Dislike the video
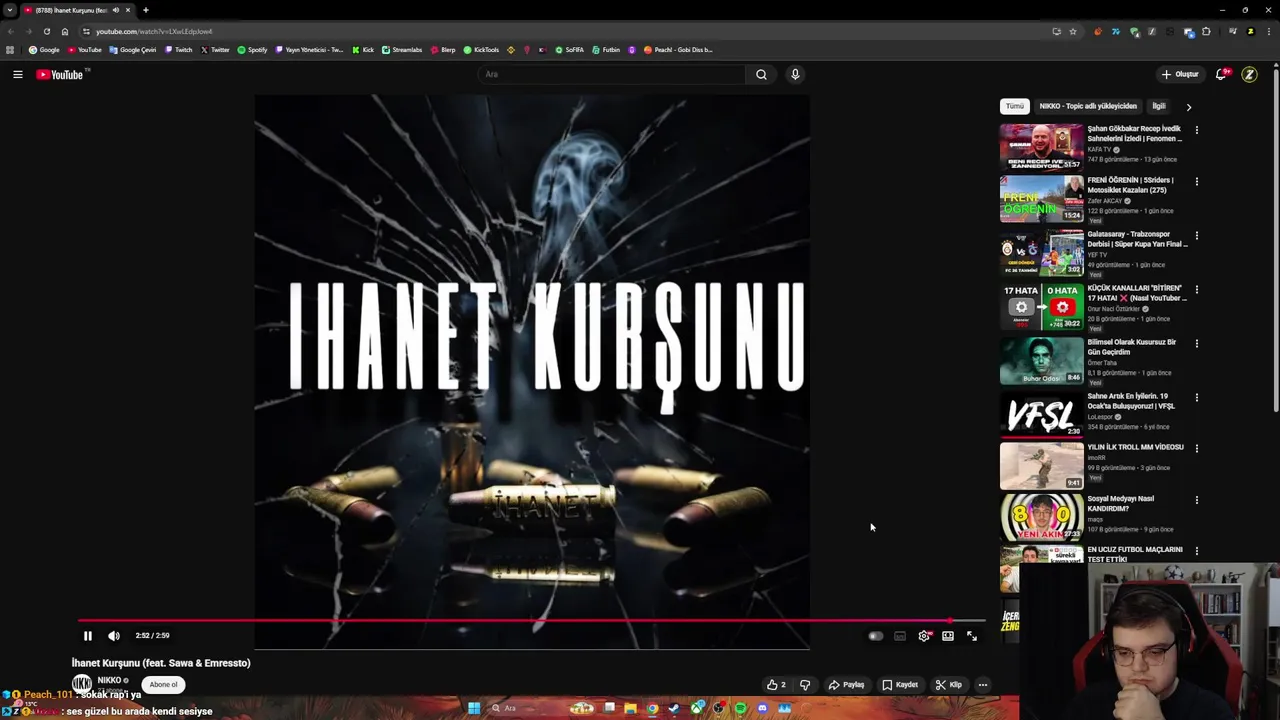 tap(805, 685)
